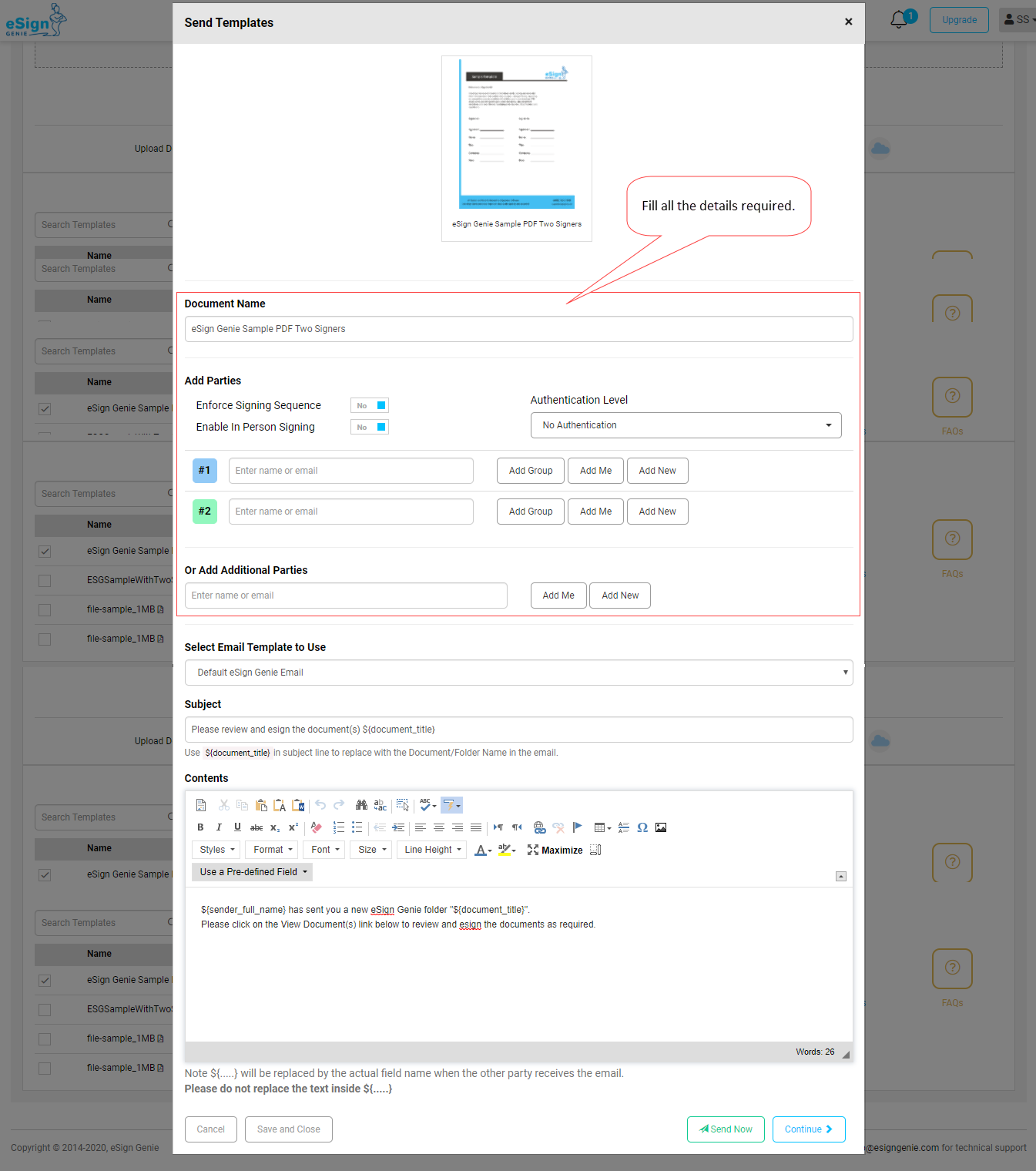Open the Table insert dropdown
This screenshot has height=1171, width=1036.
tap(602, 827)
